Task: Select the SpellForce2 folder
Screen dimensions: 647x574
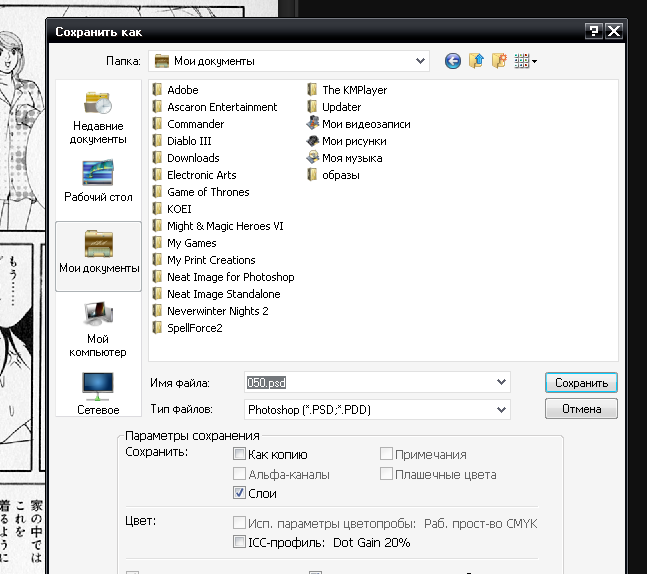Action: coord(187,328)
